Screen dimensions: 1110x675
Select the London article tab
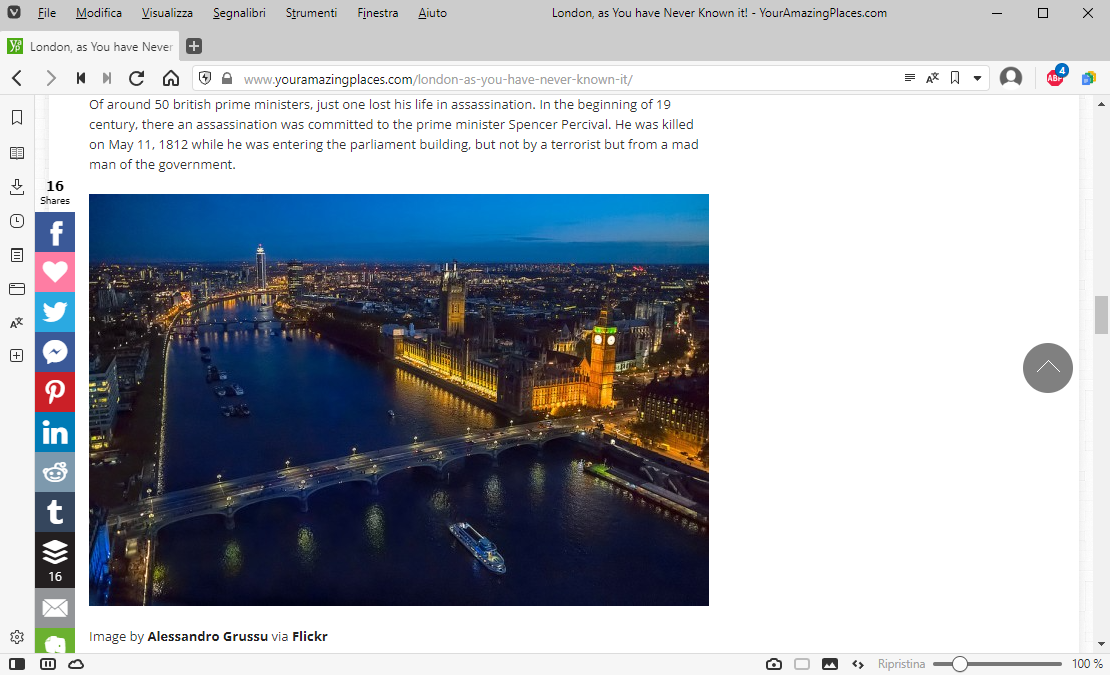pyautogui.click(x=90, y=46)
